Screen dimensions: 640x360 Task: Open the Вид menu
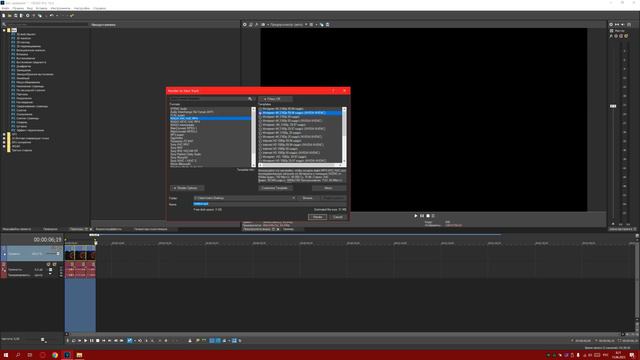tap(30, 8)
